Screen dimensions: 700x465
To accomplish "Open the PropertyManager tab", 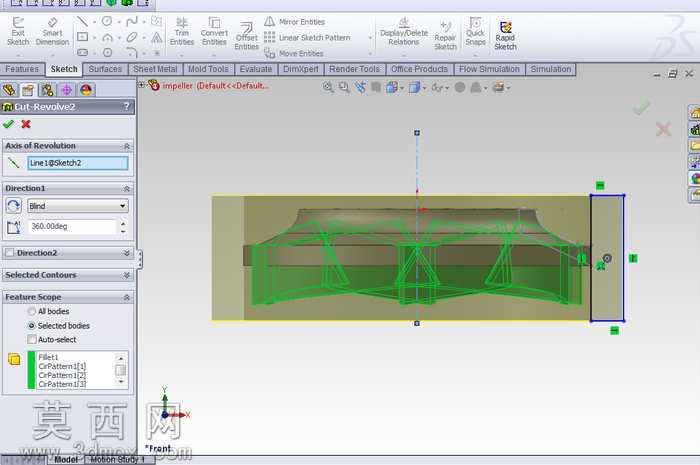I will coord(28,90).
